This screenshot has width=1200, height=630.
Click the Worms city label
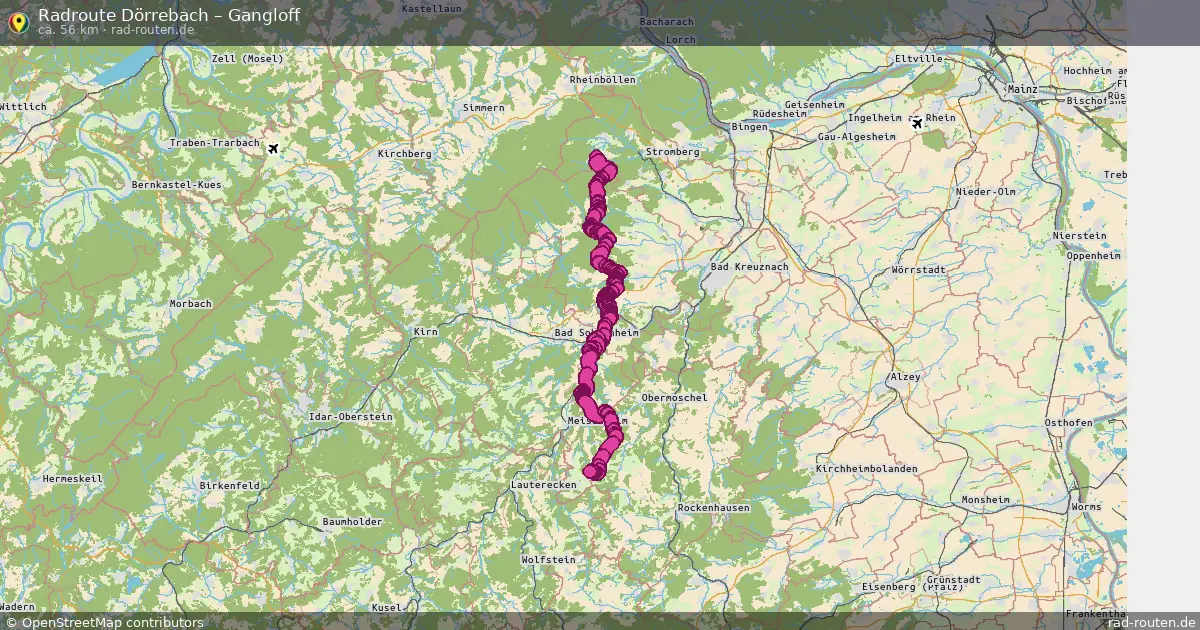point(1086,507)
